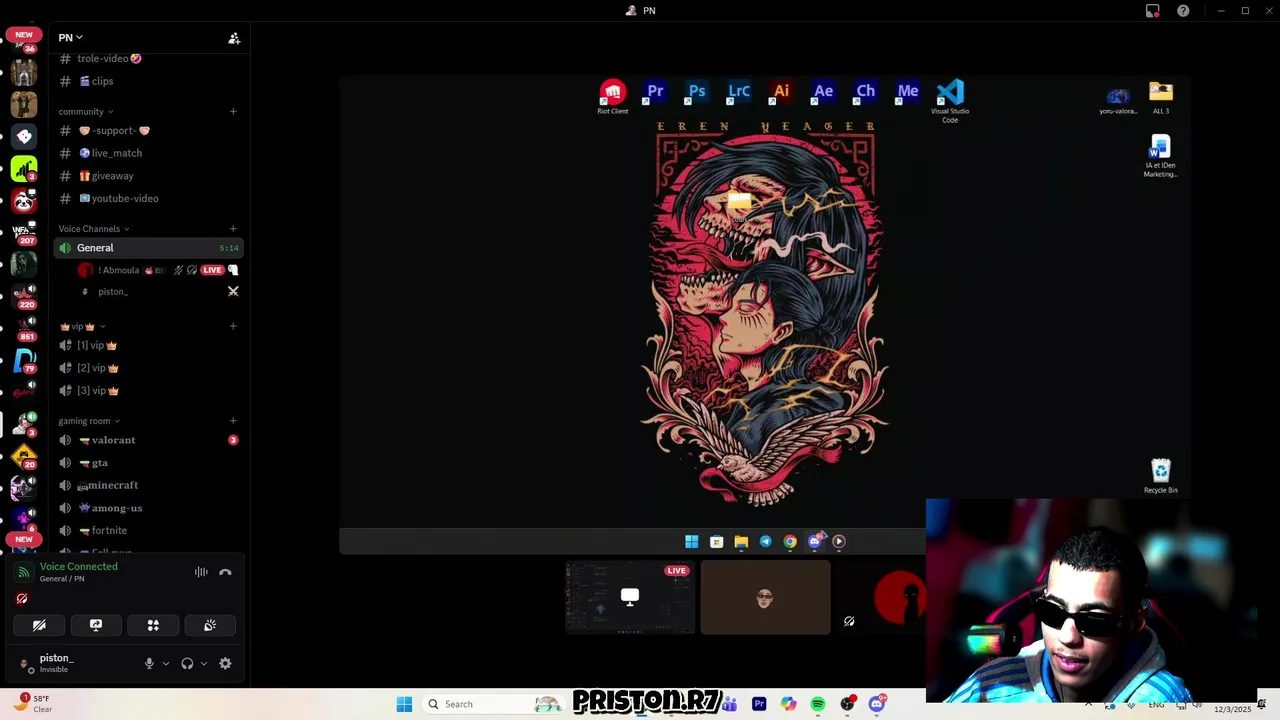
Task: Click After Effects icon in shared stream
Action: click(823, 92)
